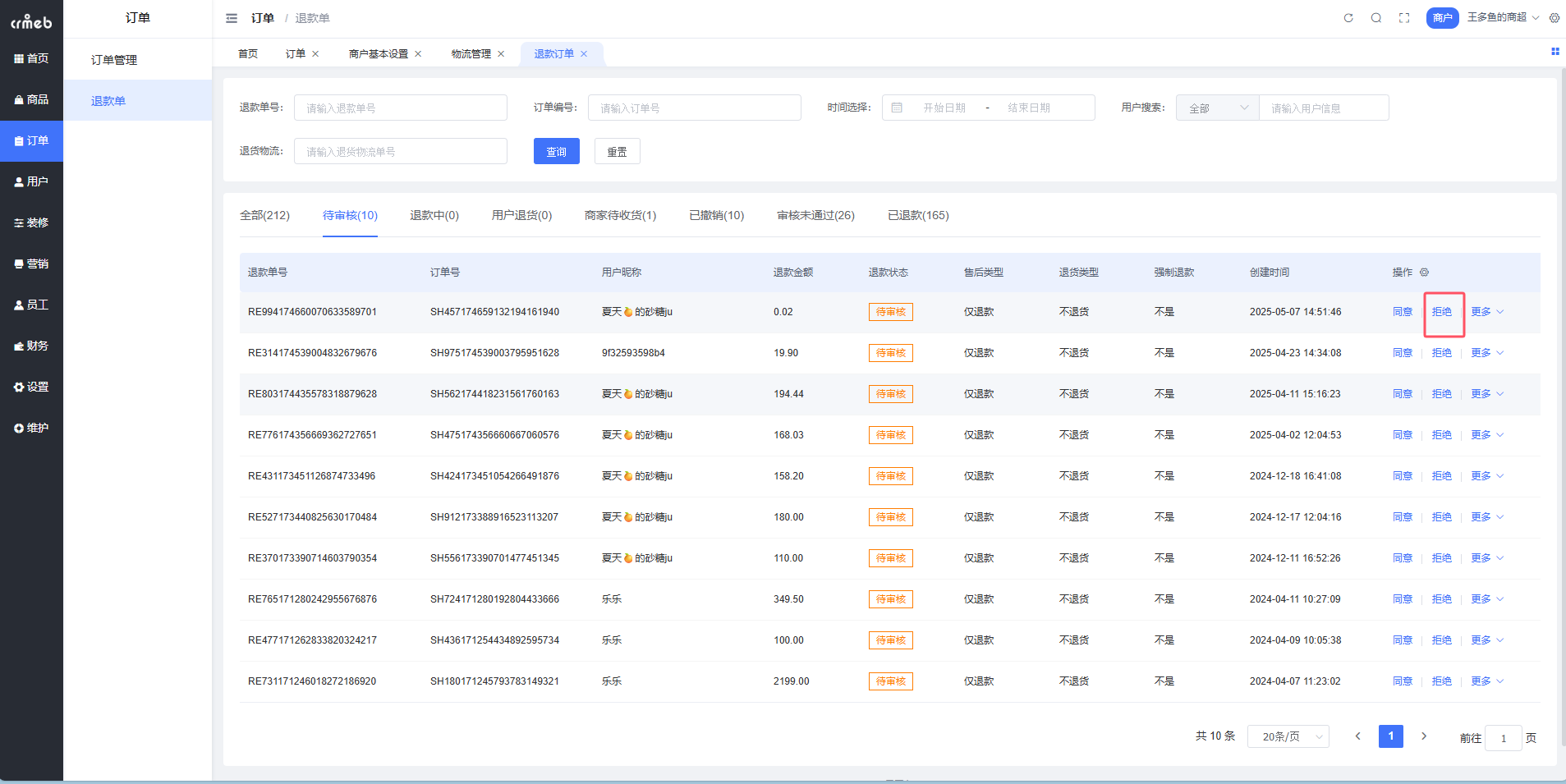Open the search icon in header
This screenshot has width=1566, height=784.
coord(1376,18)
